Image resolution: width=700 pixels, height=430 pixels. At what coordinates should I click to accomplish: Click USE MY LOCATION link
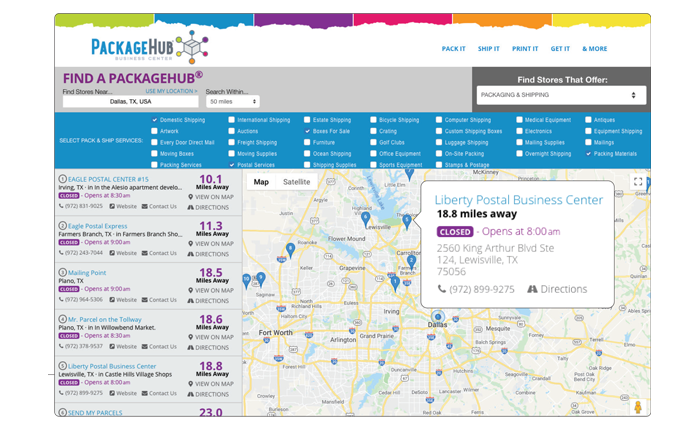[x=171, y=91]
